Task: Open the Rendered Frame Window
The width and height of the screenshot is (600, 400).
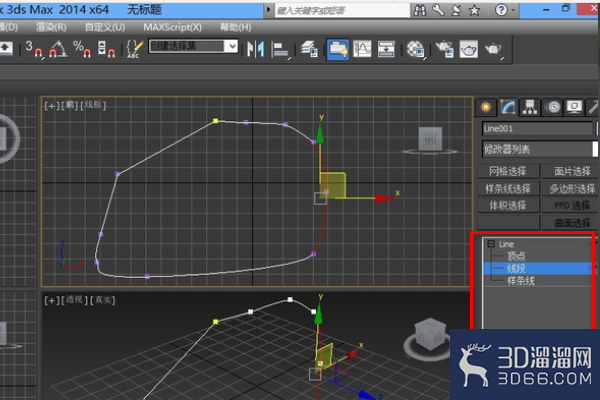Action: coord(468,49)
